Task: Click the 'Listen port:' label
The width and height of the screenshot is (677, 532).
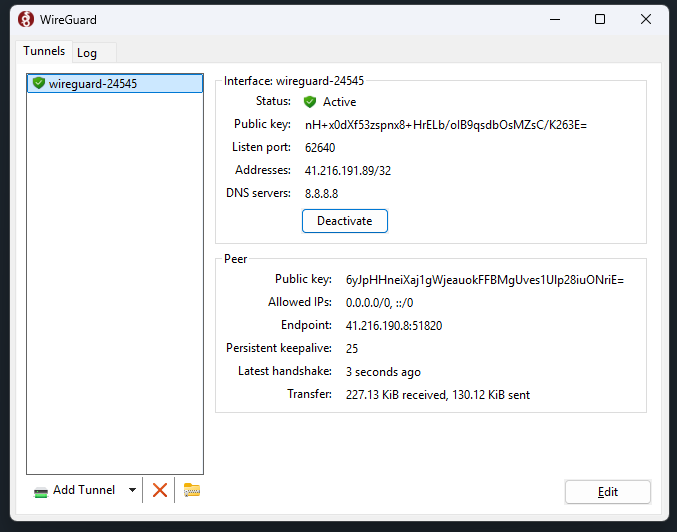Action: [x=261, y=147]
